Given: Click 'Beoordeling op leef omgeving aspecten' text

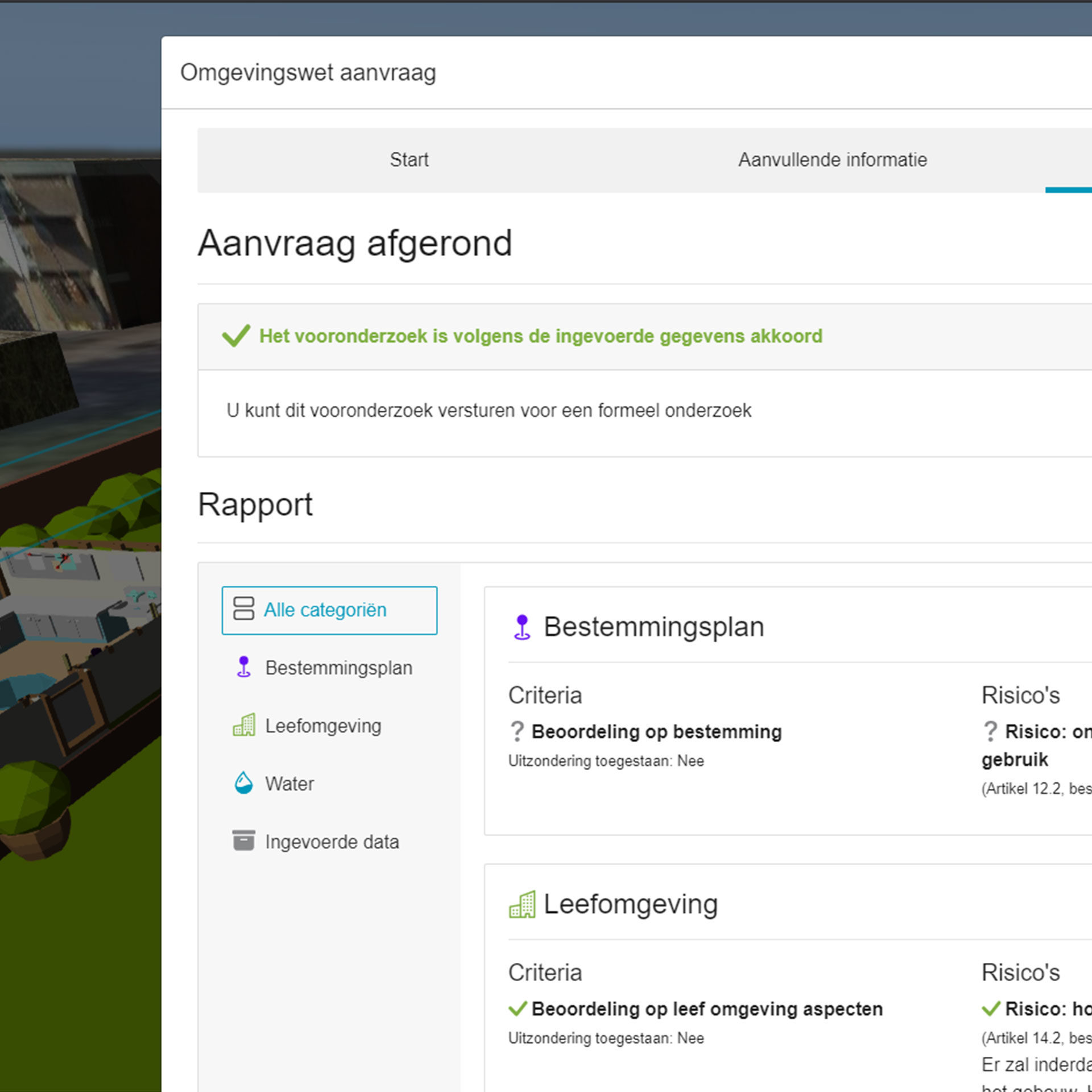Looking at the screenshot, I should (x=707, y=1009).
